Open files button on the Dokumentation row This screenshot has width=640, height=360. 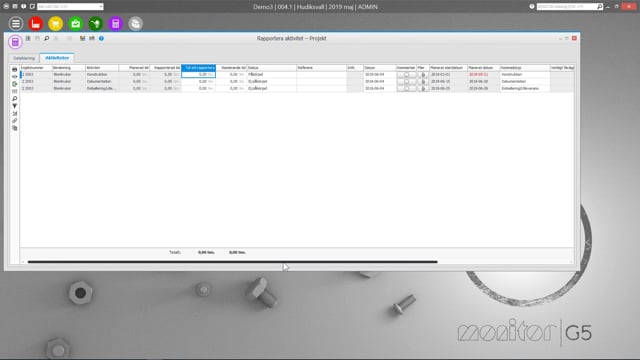tap(423, 82)
